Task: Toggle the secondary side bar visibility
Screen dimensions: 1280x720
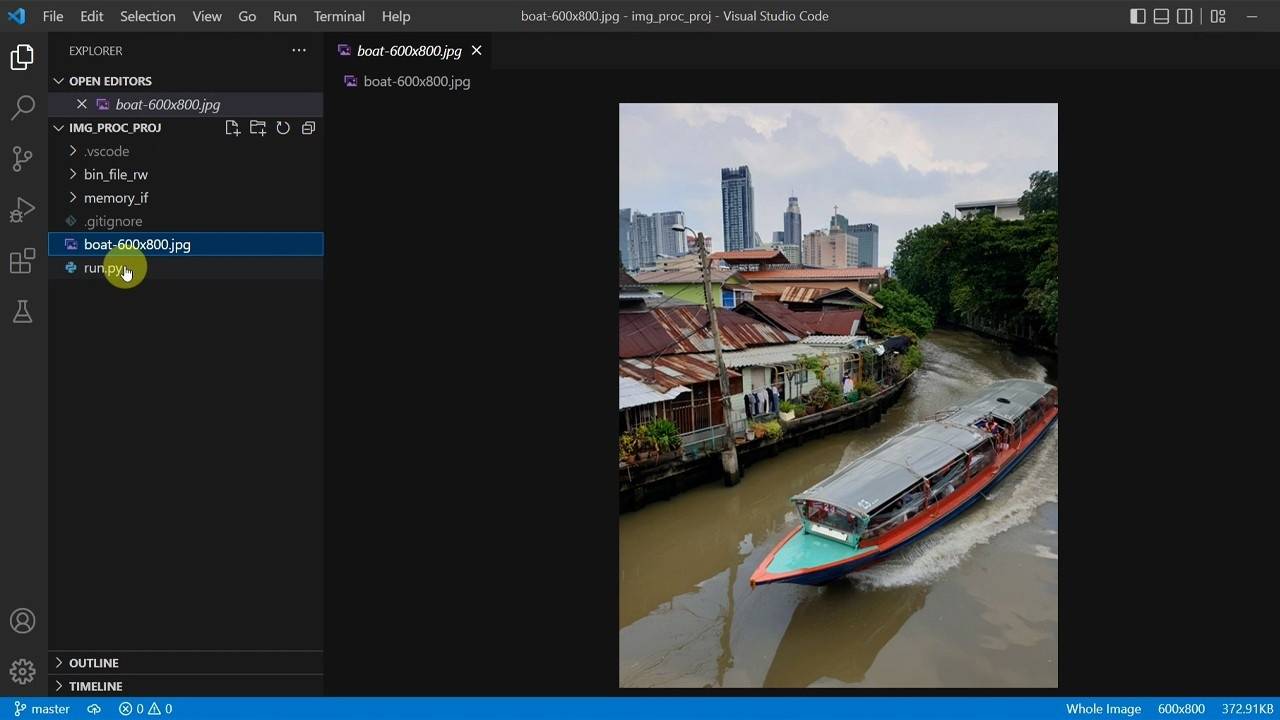Action: (x=1185, y=16)
